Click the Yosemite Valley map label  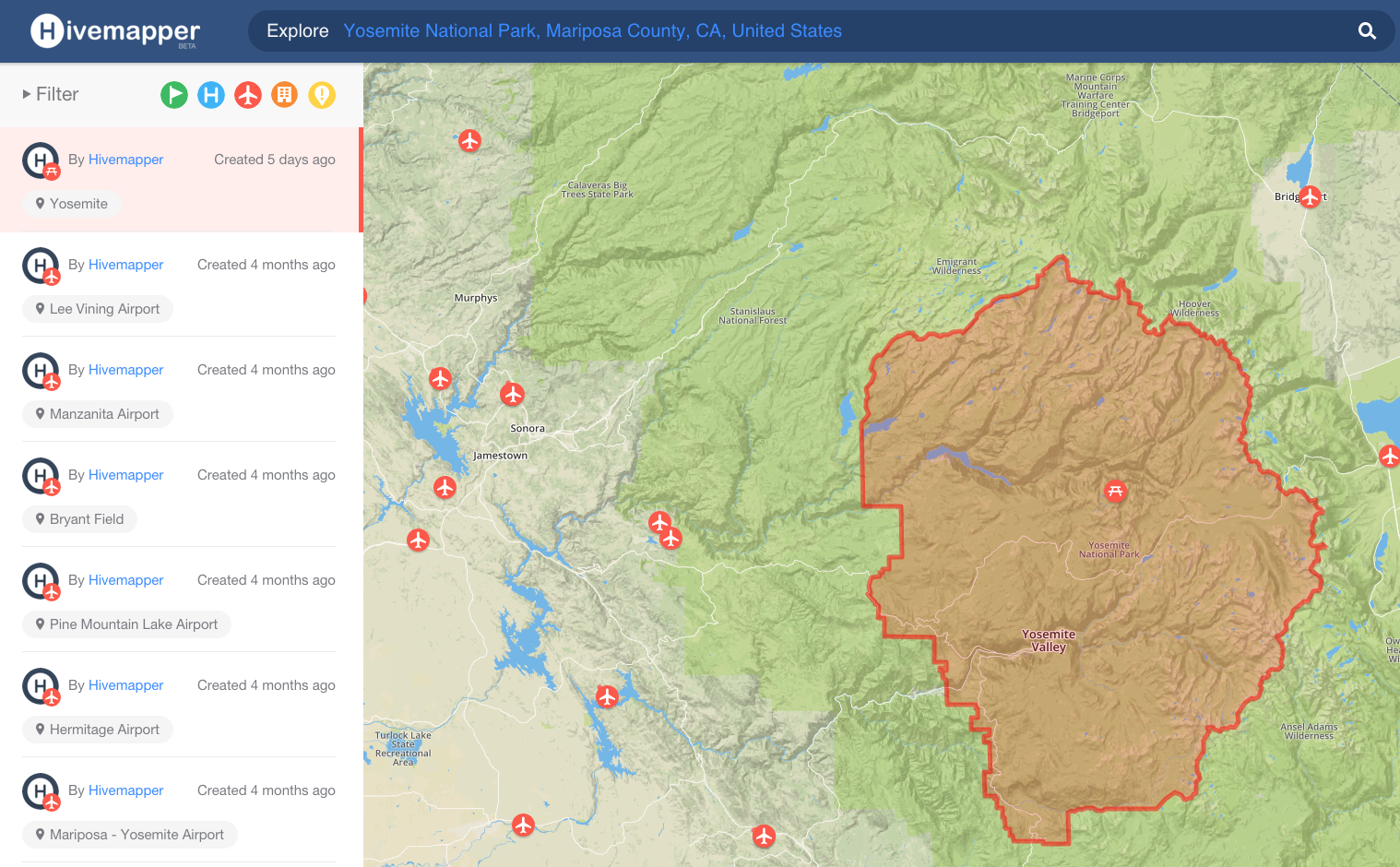tap(1049, 640)
